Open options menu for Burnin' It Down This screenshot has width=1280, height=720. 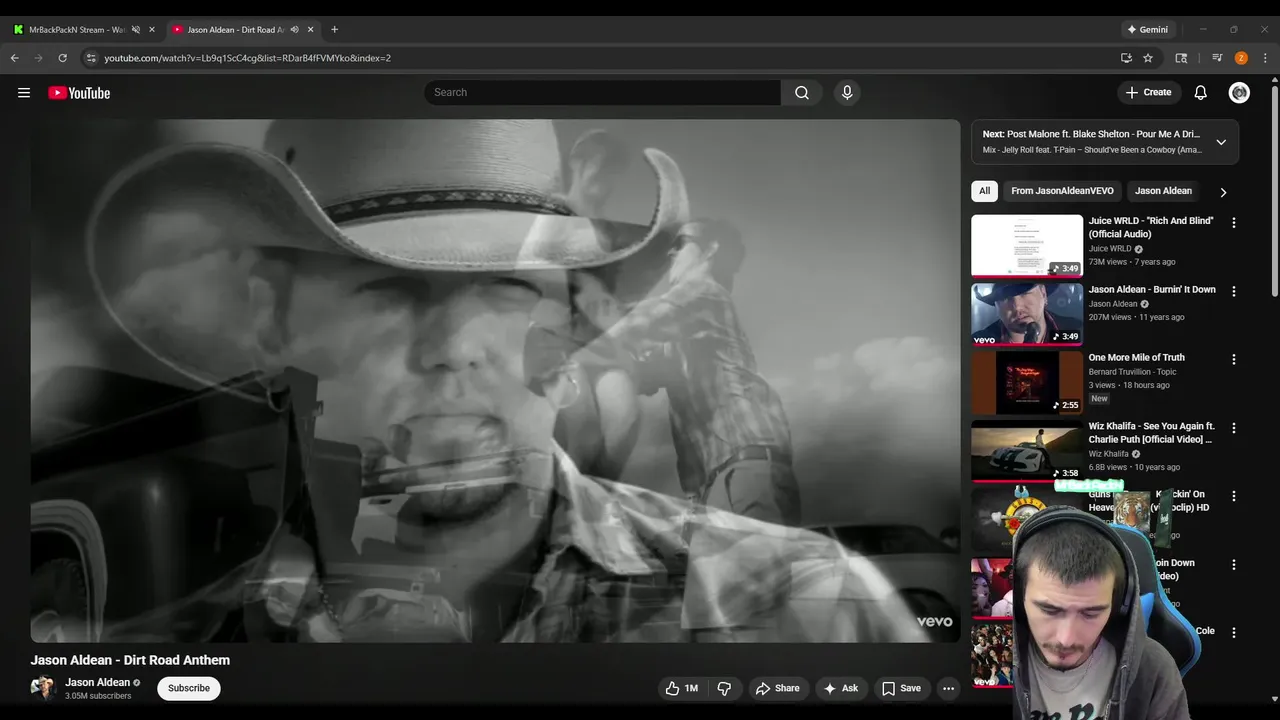[1233, 291]
